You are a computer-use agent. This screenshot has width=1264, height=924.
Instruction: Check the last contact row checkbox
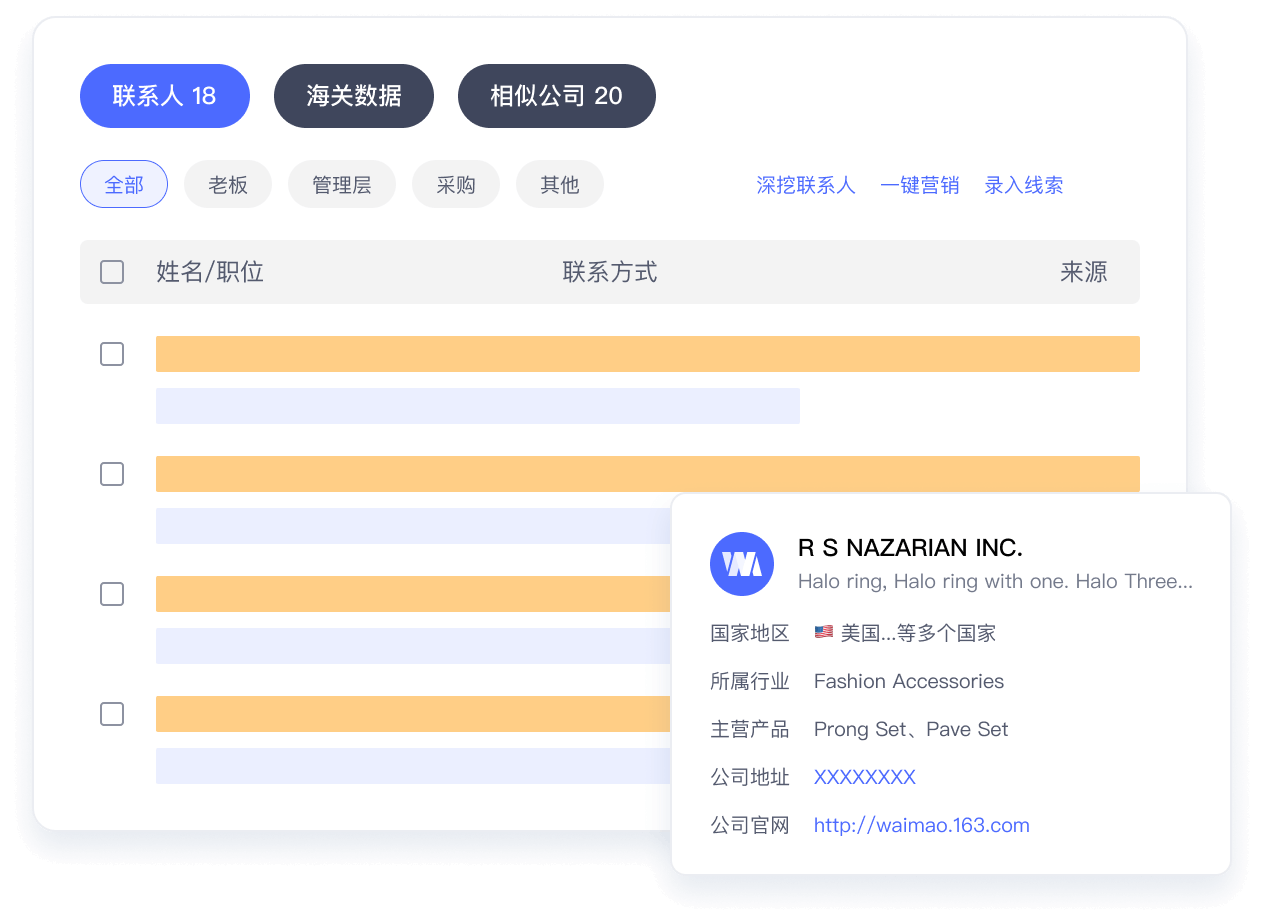coord(112,714)
